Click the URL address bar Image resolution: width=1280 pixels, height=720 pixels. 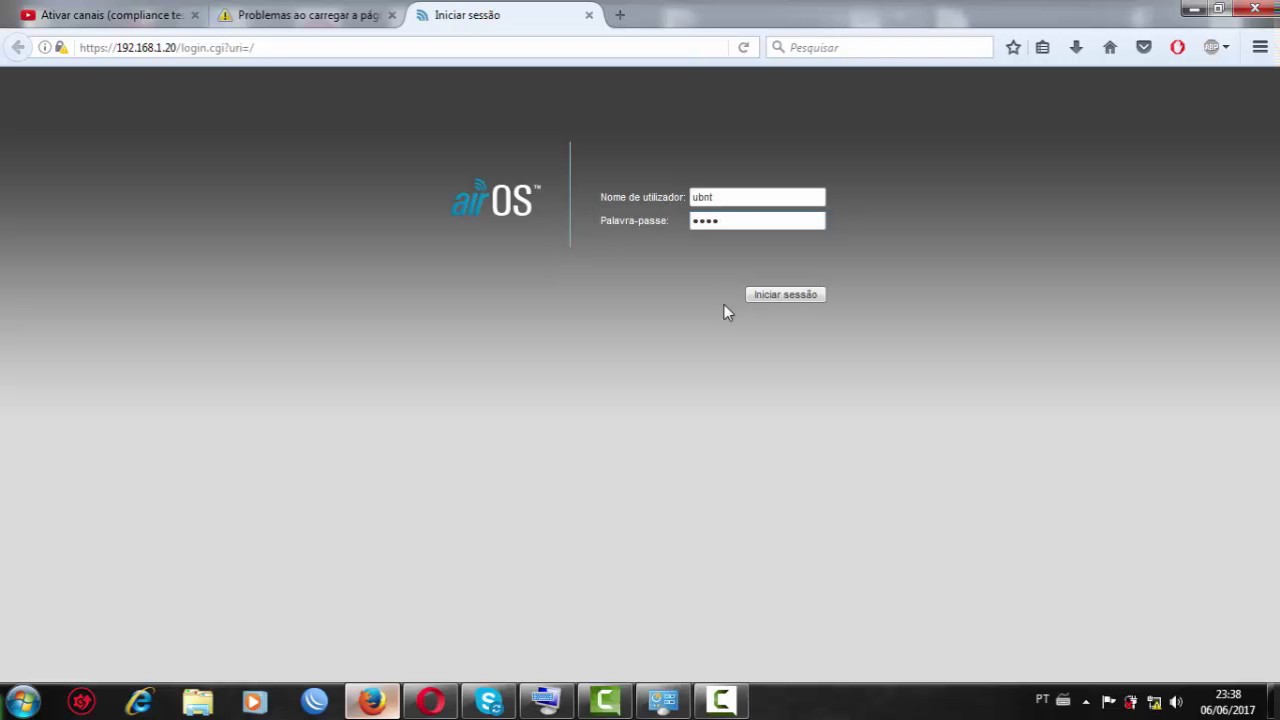click(x=400, y=47)
